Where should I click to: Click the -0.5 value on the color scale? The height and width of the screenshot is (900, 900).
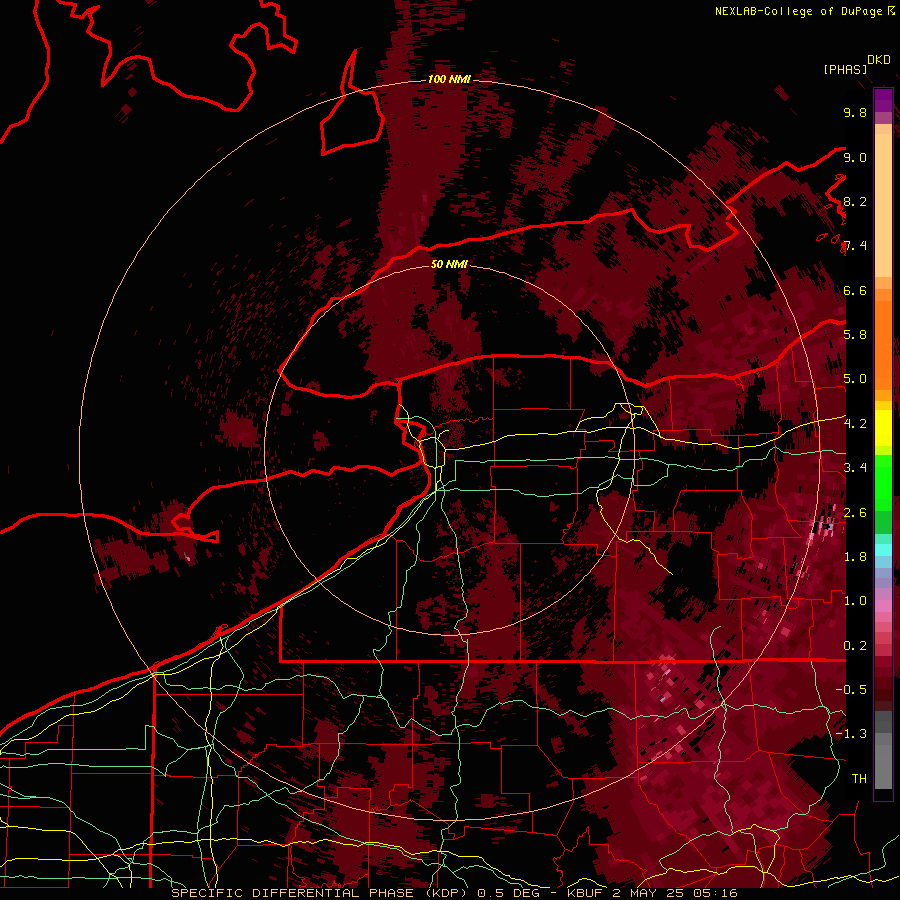[851, 690]
